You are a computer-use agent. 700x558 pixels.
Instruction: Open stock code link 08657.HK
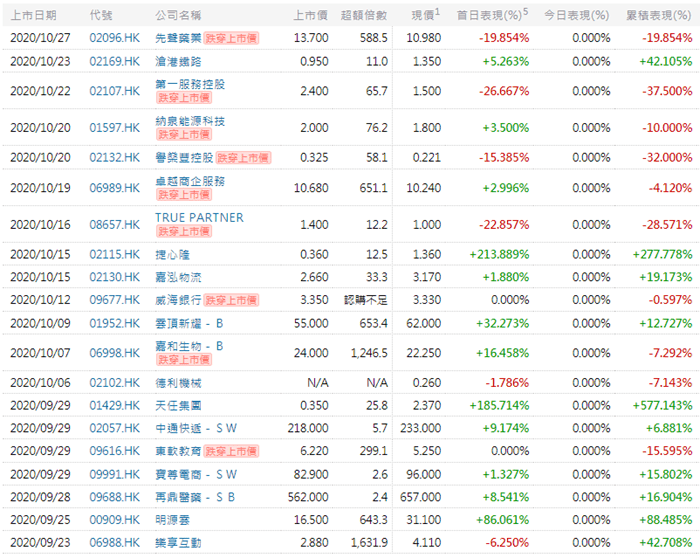tap(114, 225)
